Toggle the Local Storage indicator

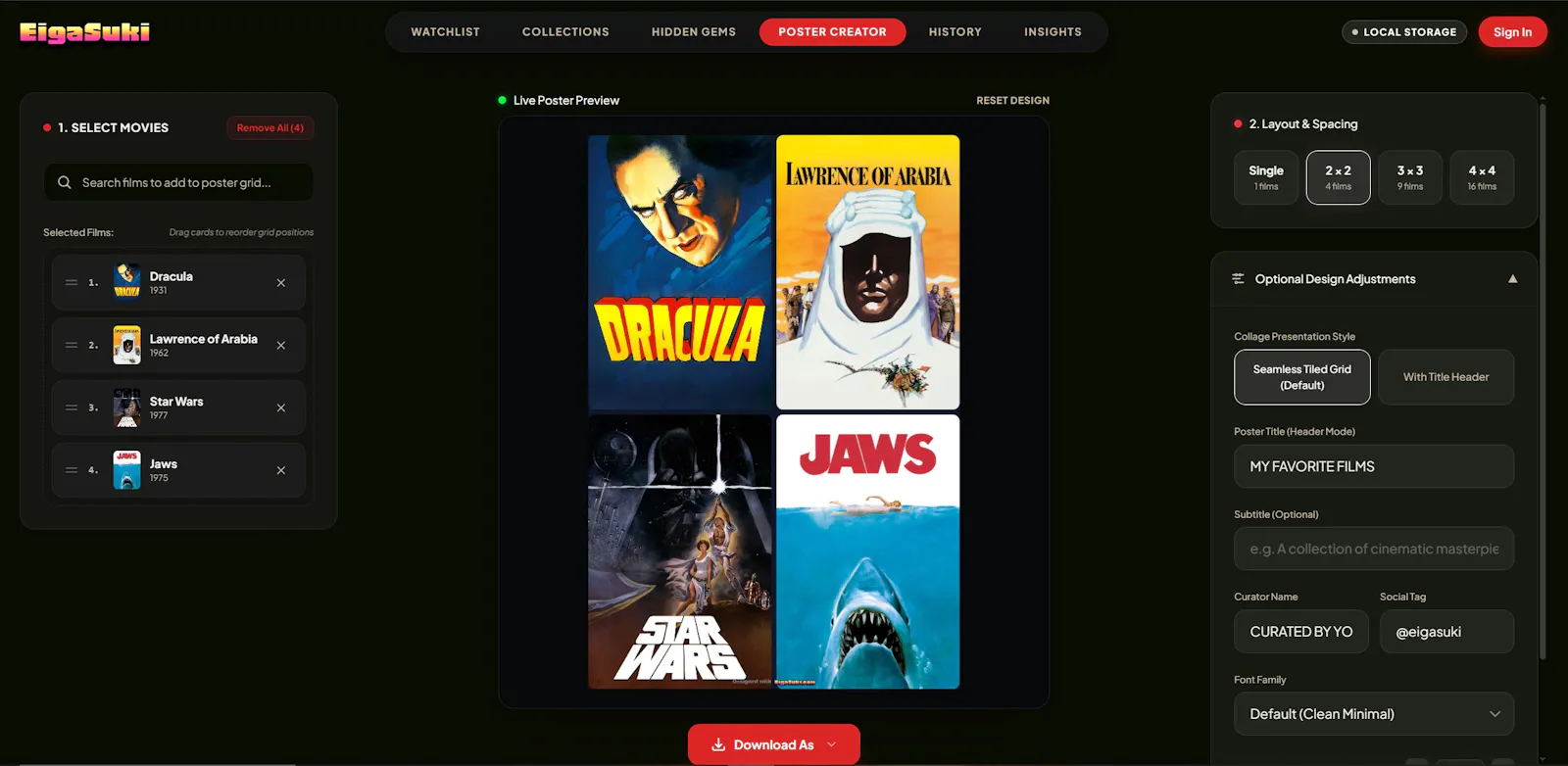[1404, 32]
